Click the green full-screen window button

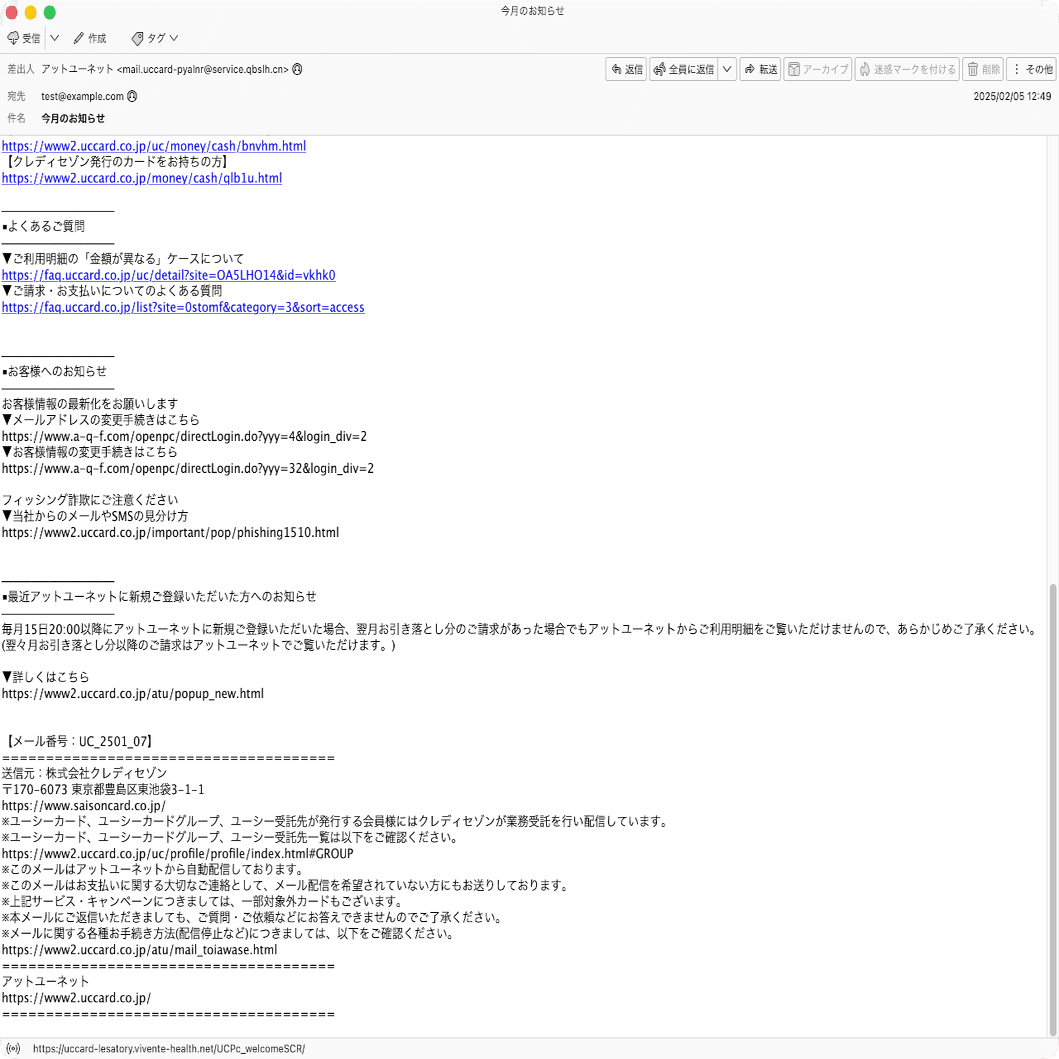click(x=50, y=12)
